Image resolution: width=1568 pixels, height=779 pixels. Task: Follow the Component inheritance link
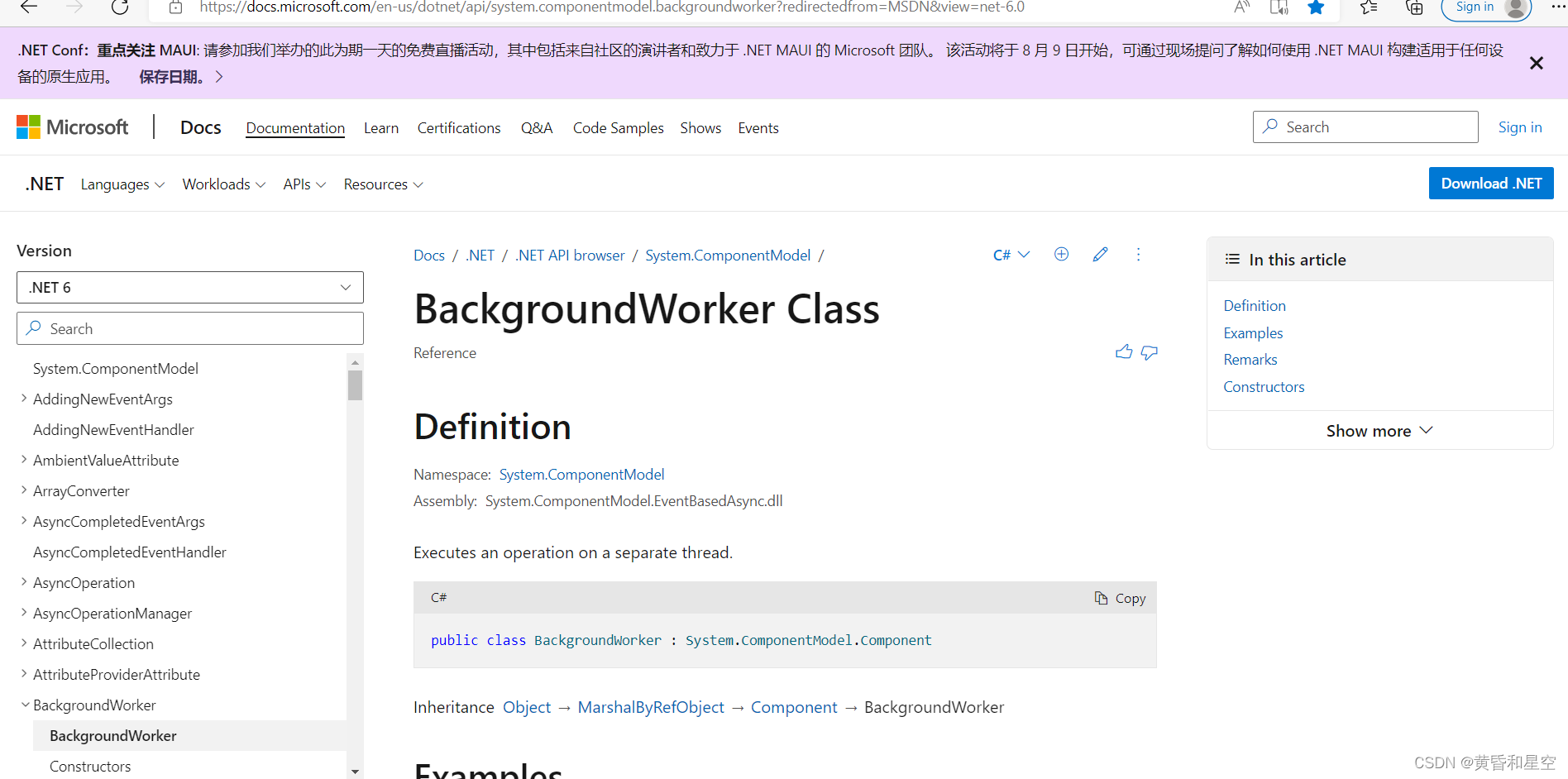point(794,707)
